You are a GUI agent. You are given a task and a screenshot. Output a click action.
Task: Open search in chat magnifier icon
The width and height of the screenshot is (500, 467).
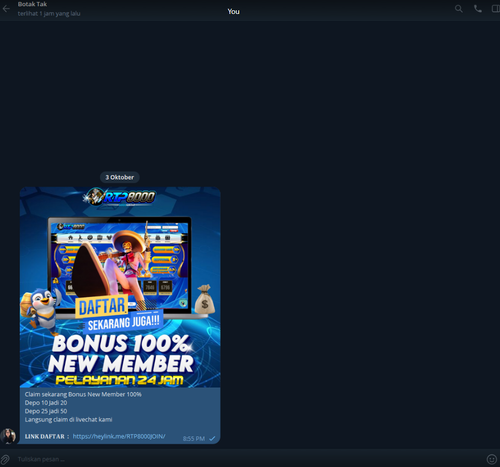coord(459,9)
